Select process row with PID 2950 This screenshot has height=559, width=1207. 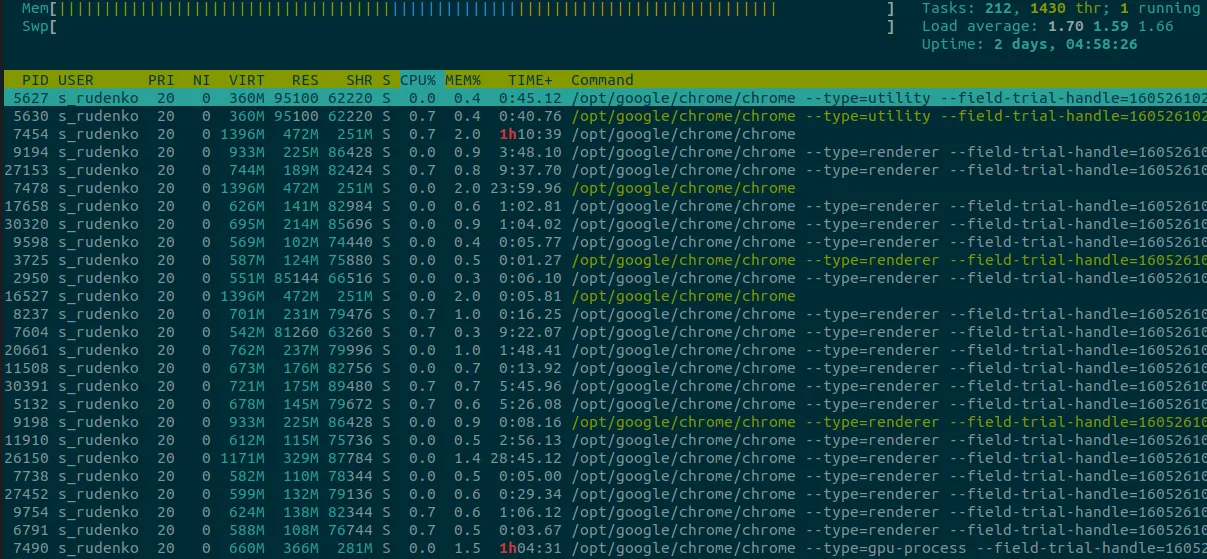click(x=603, y=278)
